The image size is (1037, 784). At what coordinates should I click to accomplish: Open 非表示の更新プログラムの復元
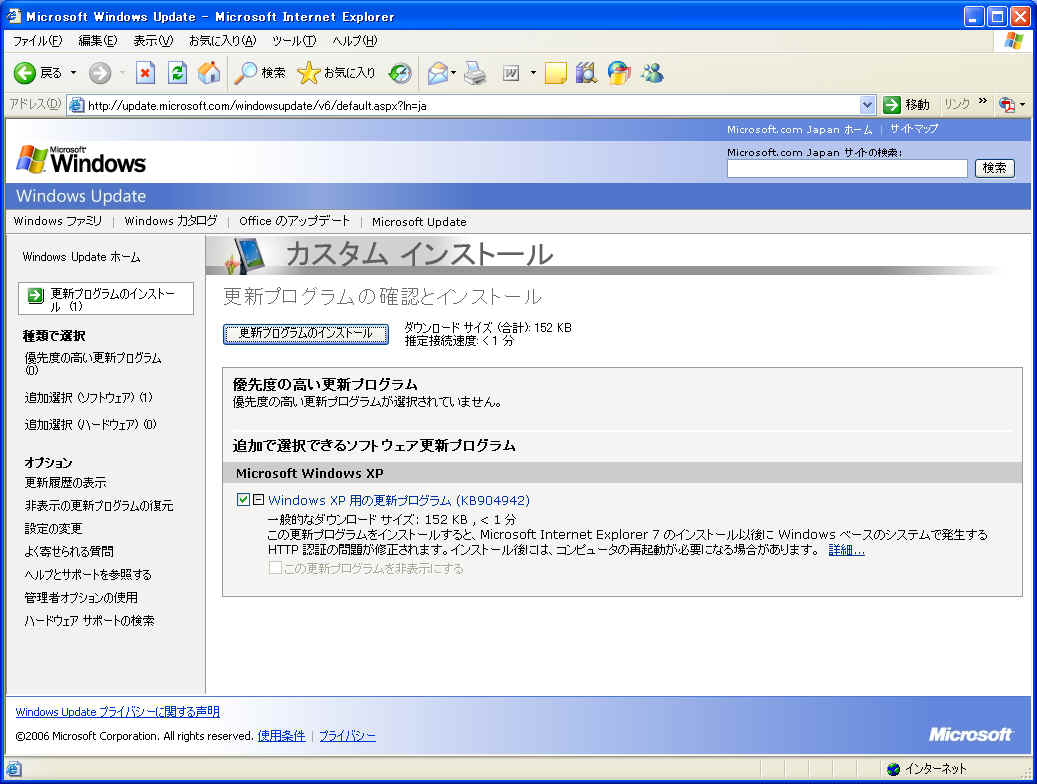(x=99, y=506)
